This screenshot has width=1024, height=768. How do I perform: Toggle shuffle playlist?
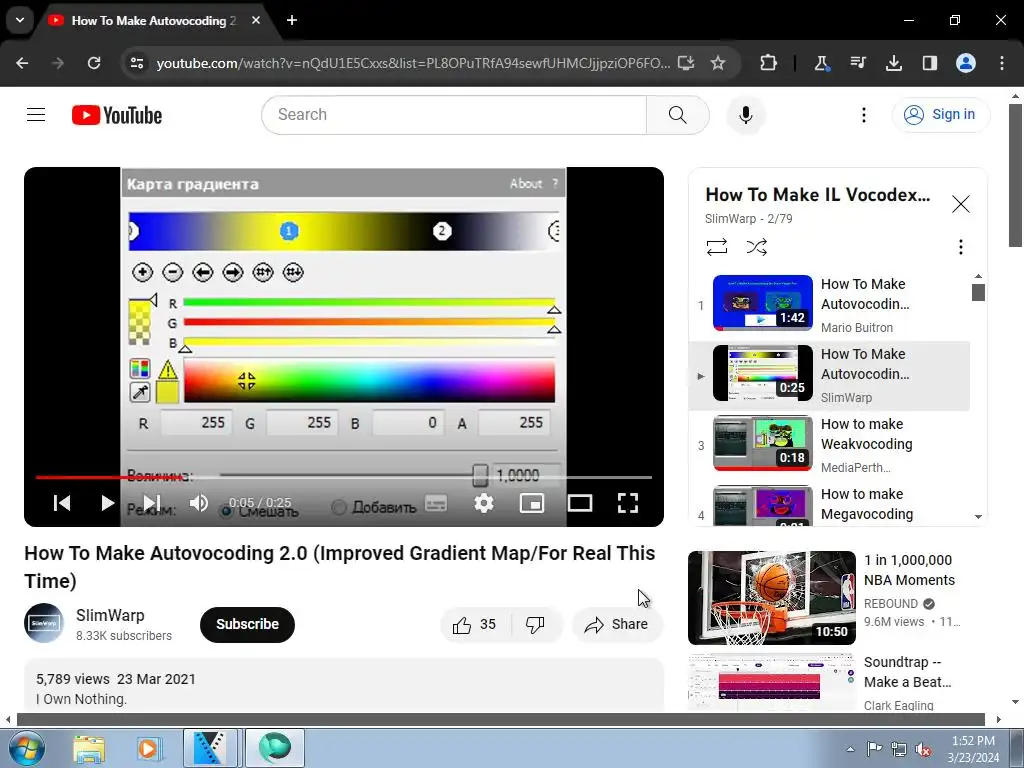click(x=756, y=247)
